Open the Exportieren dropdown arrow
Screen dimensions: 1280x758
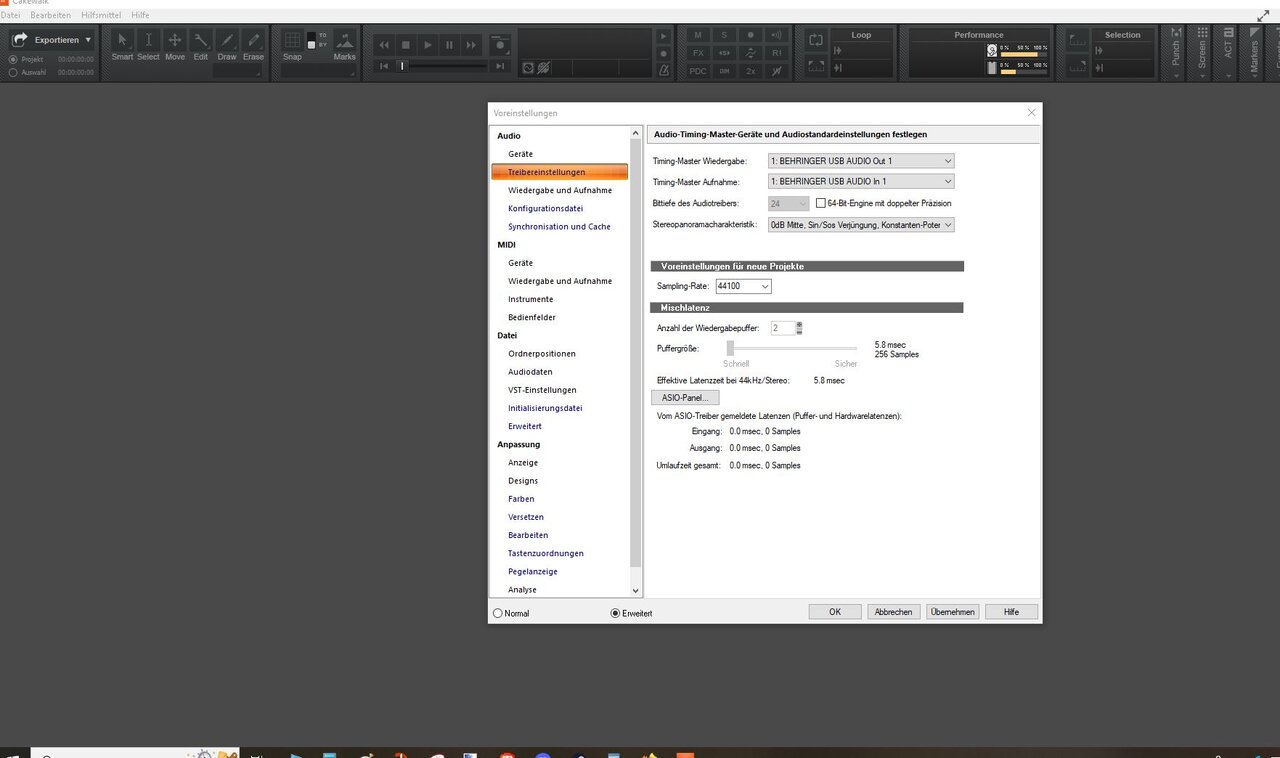[x=88, y=40]
